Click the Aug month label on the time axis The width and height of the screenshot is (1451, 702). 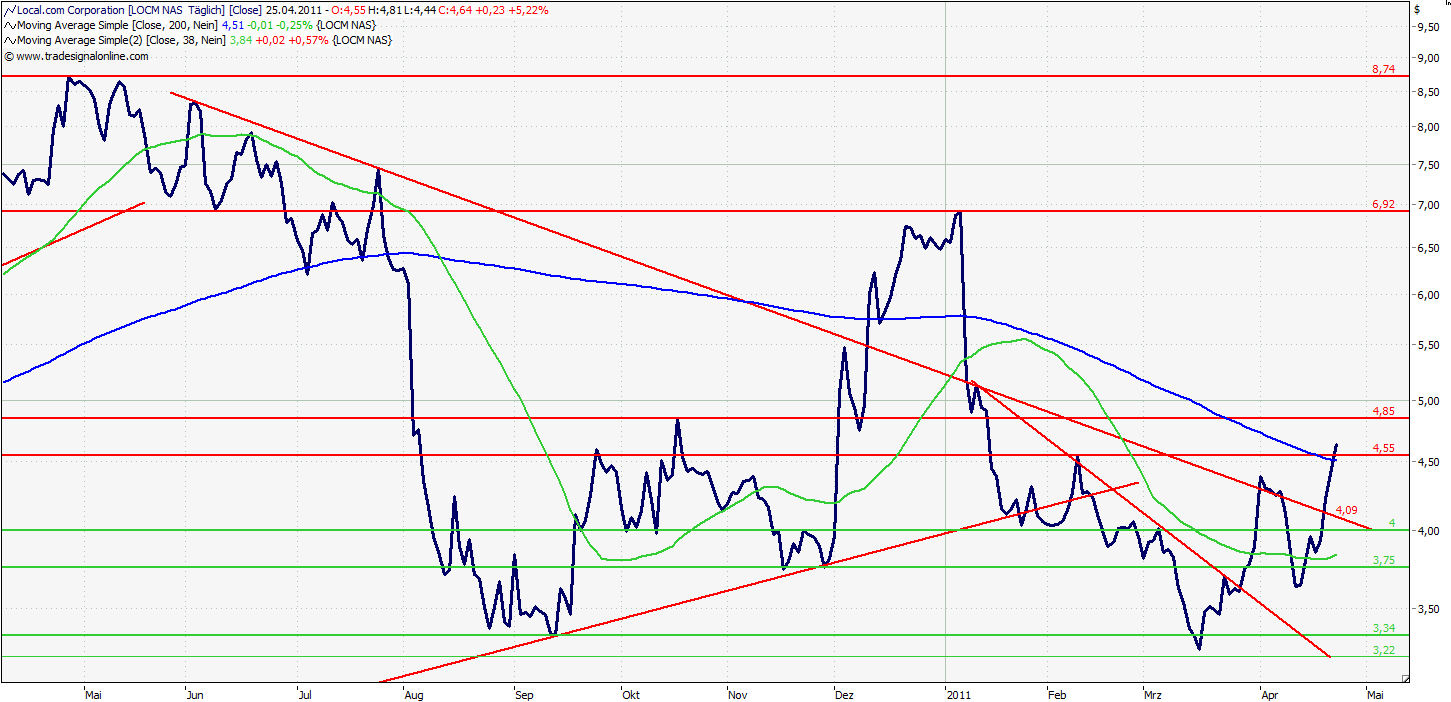[414, 694]
